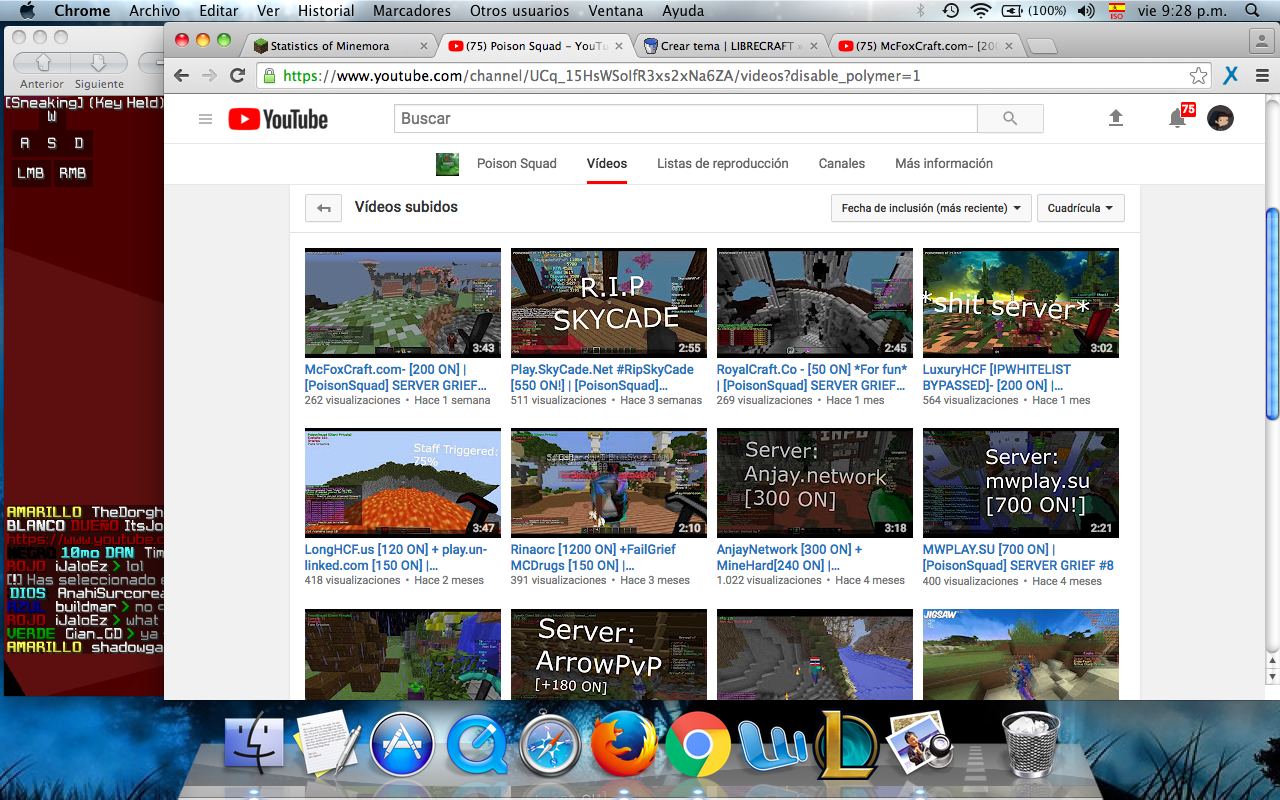
Task: Select the Listas de reproducción channel tab
Action: pyautogui.click(x=723, y=163)
